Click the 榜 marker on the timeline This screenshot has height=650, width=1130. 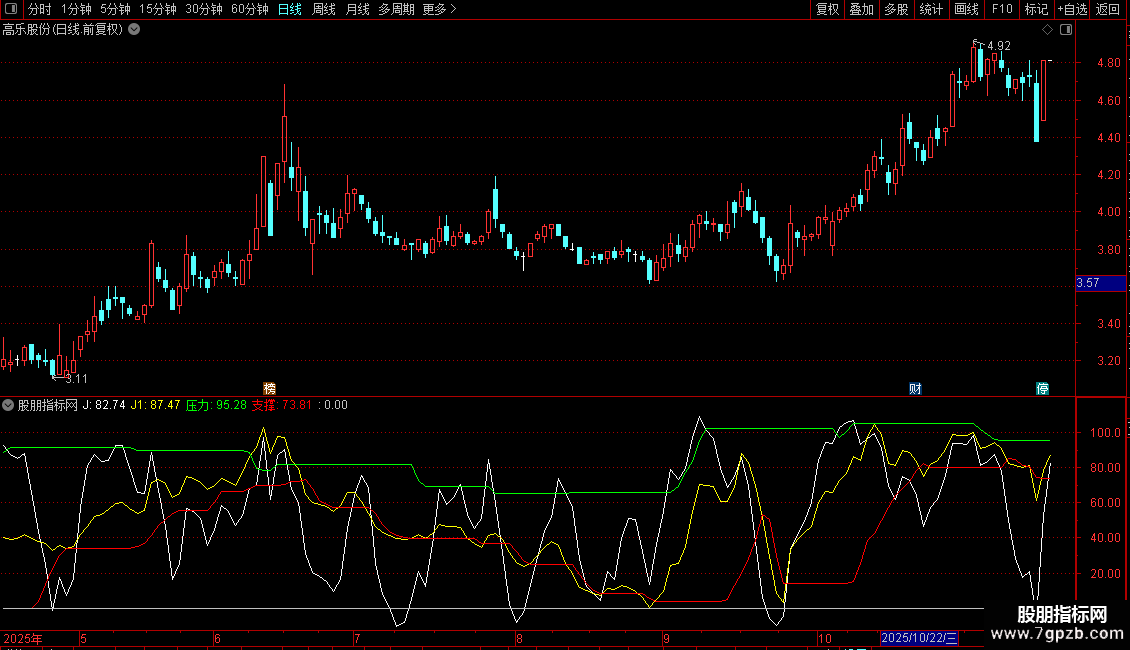tap(269, 388)
